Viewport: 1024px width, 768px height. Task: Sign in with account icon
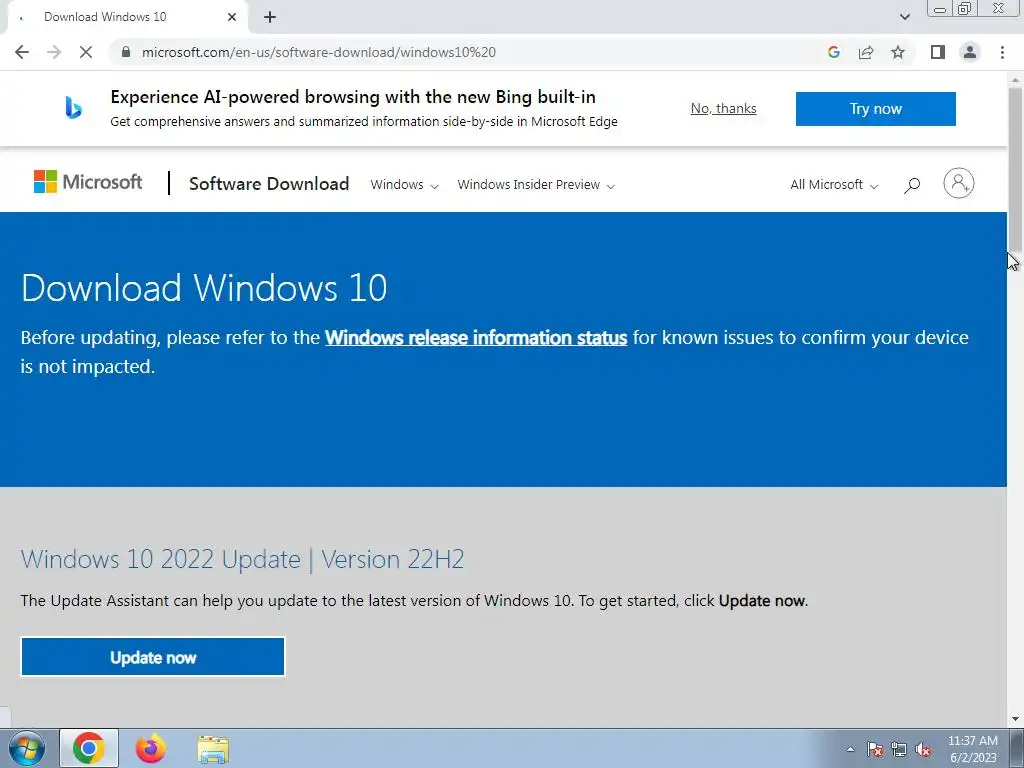[x=959, y=183]
